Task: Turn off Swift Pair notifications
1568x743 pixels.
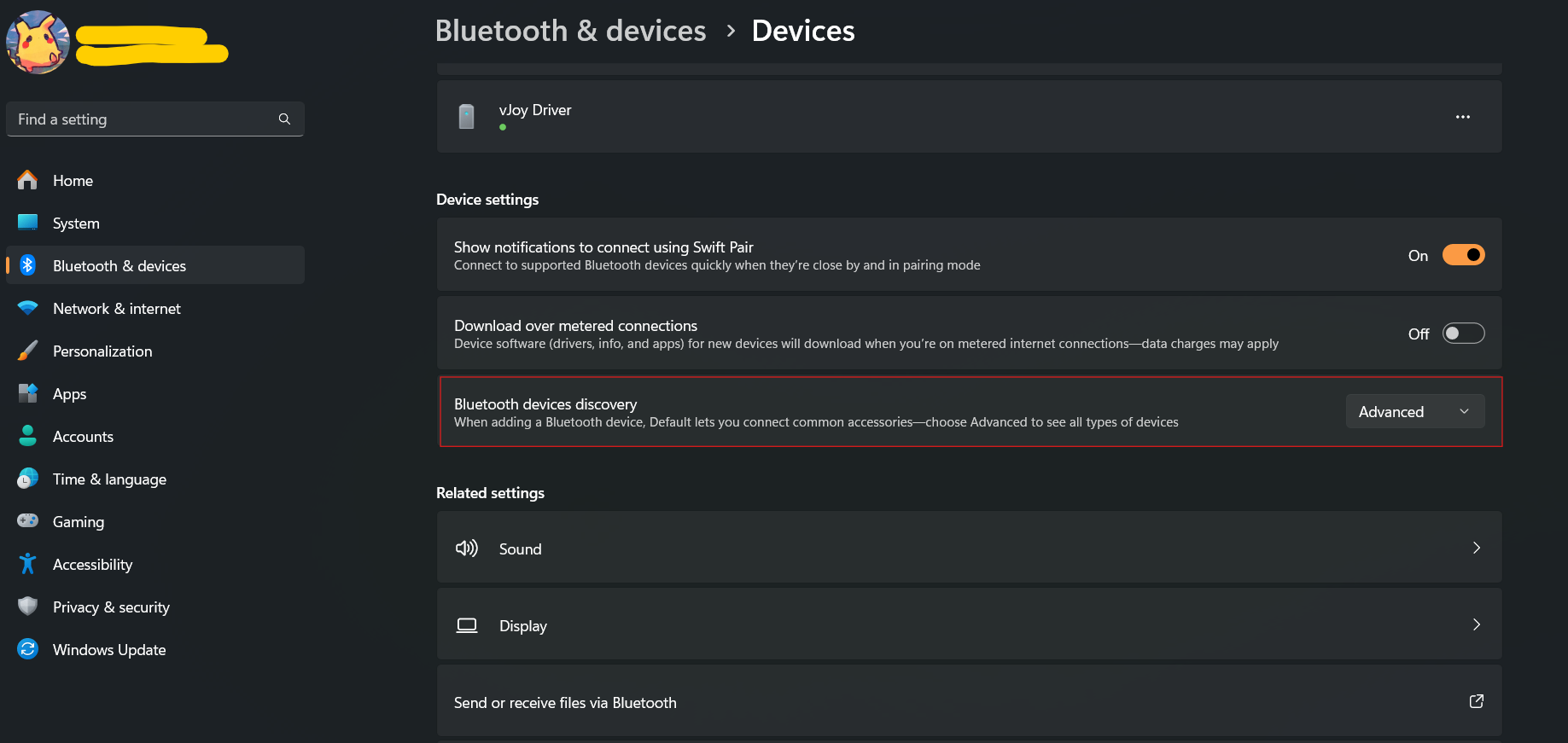Action: point(1463,254)
